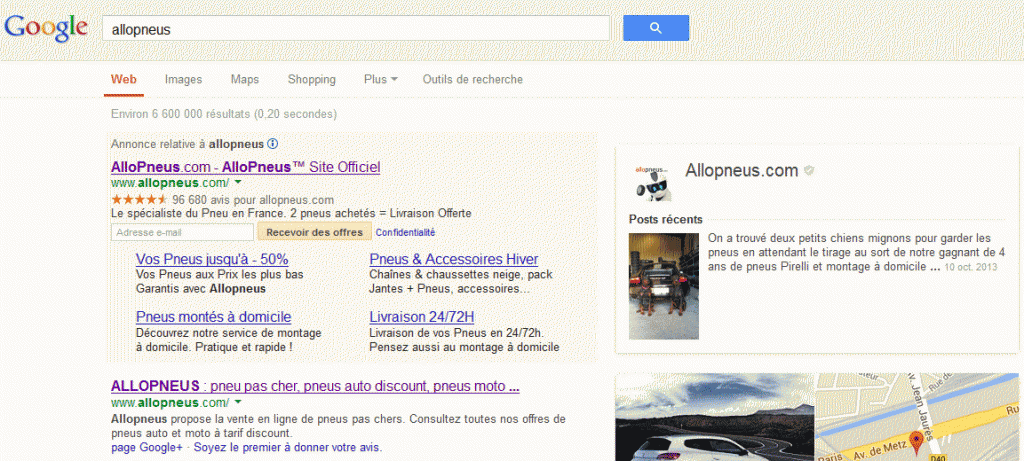Click Soyez le premier à donner votre avis
The height and width of the screenshot is (461, 1024).
pyautogui.click(x=288, y=448)
